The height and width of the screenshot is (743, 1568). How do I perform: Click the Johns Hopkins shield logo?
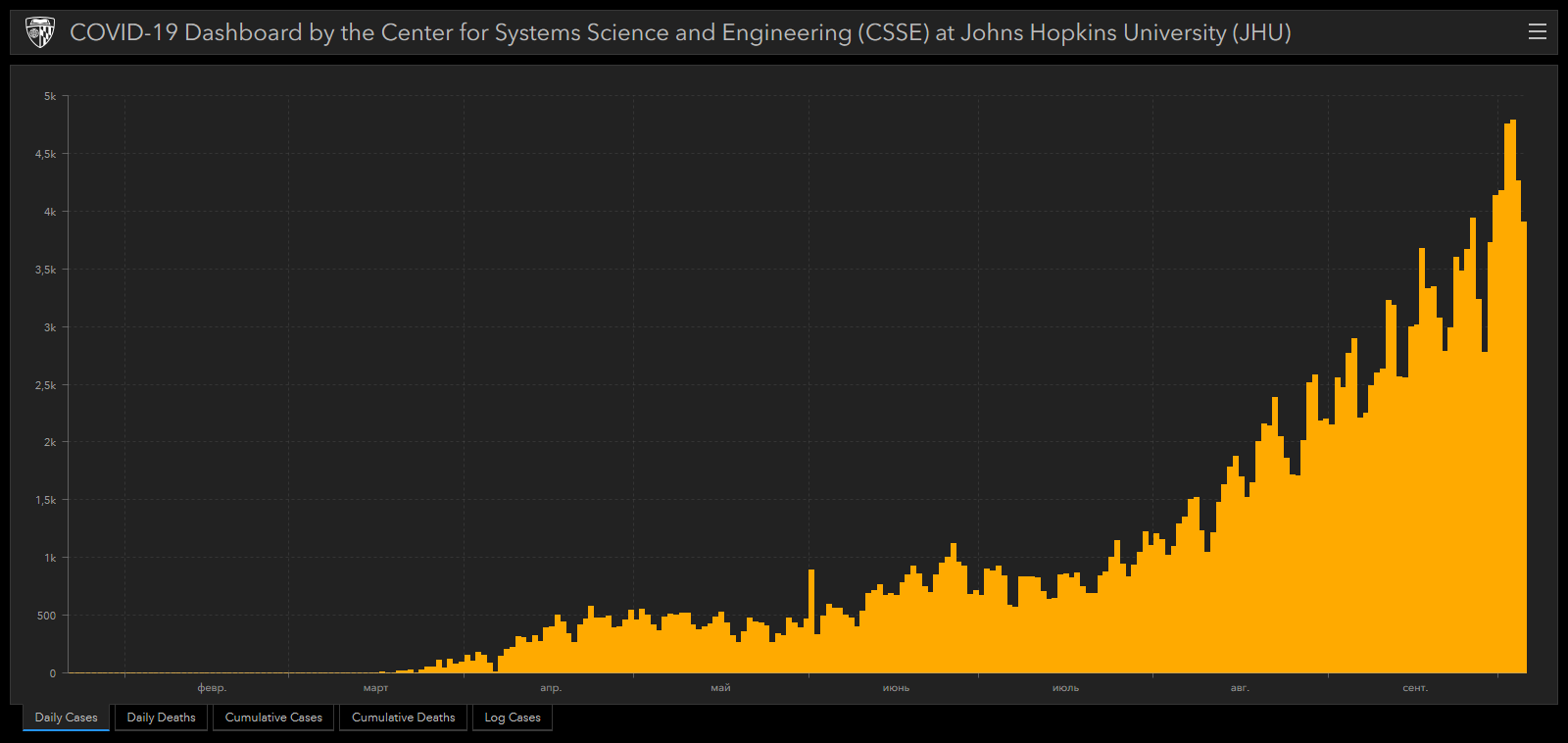coord(39,32)
